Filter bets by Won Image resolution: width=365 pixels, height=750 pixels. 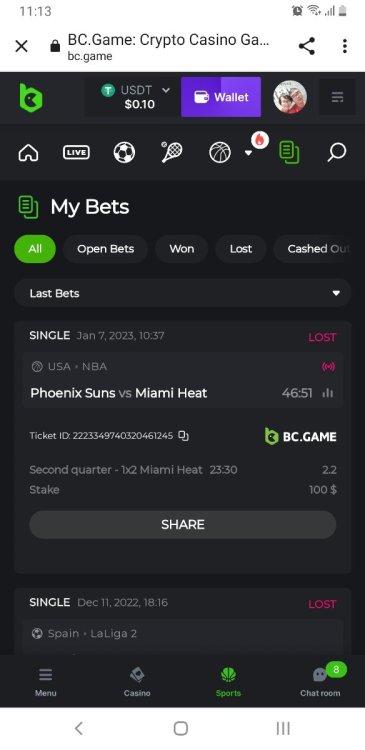click(x=182, y=249)
